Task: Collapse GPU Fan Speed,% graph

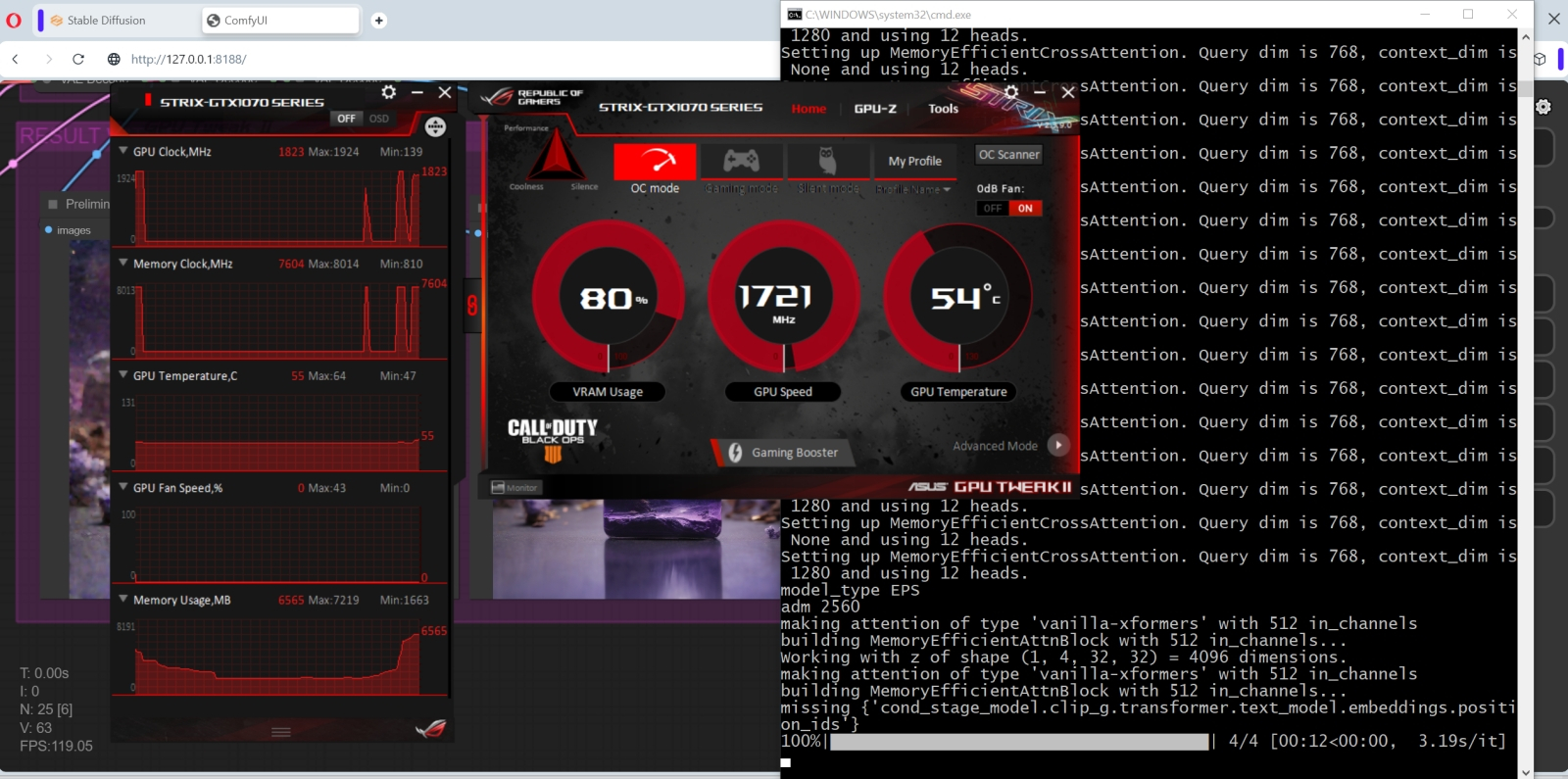Action: 123,487
